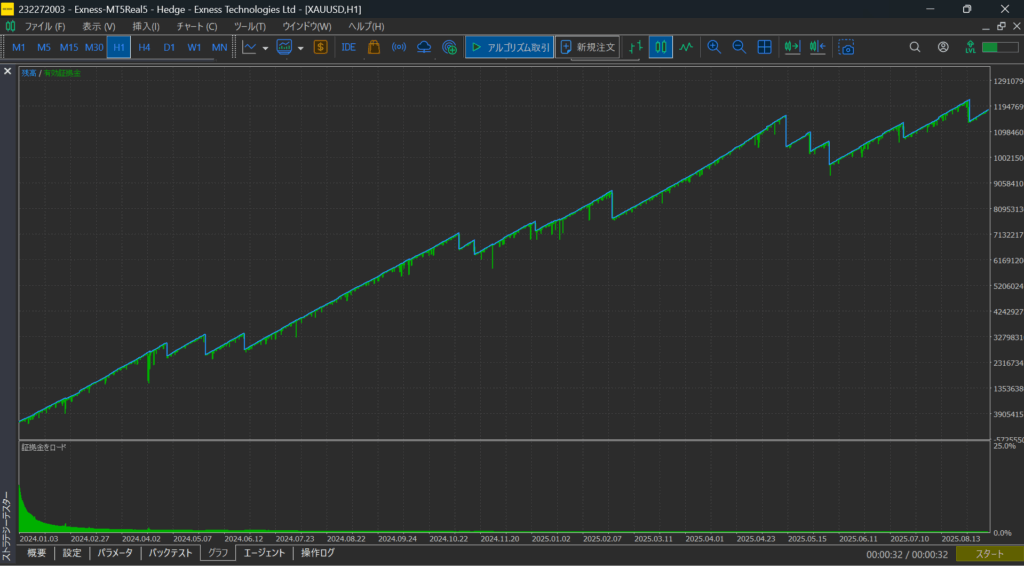The width and height of the screenshot is (1024, 566).
Task: Toggle アルゴリズム取引 algo trading
Action: point(509,47)
